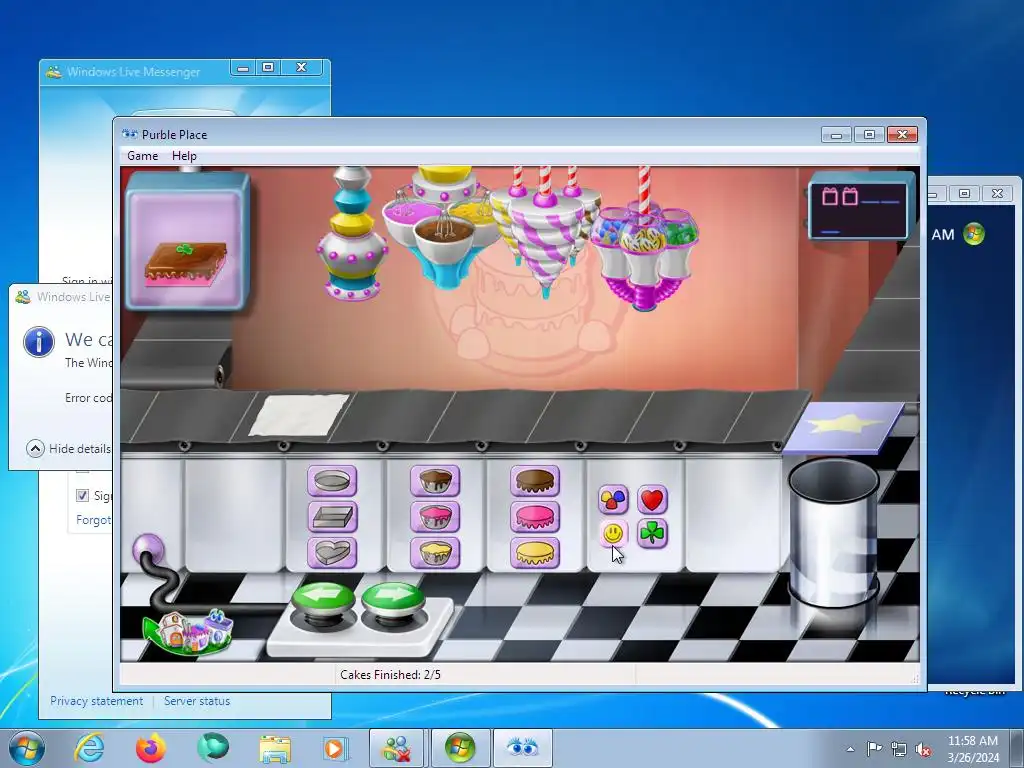Screen dimensions: 1024x768
Task: Minimize the Purble Place window
Action: [837, 135]
